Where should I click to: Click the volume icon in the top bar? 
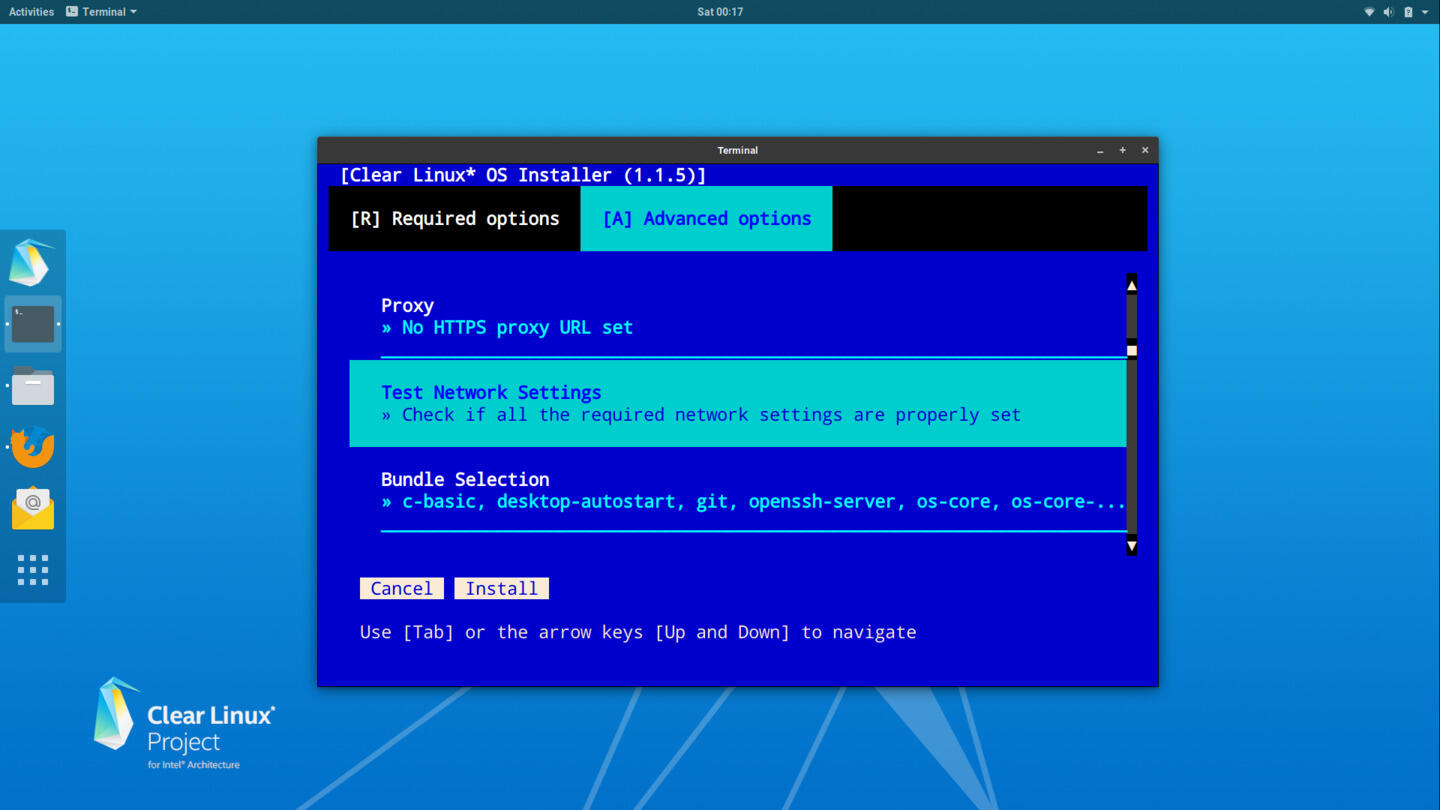(1388, 12)
